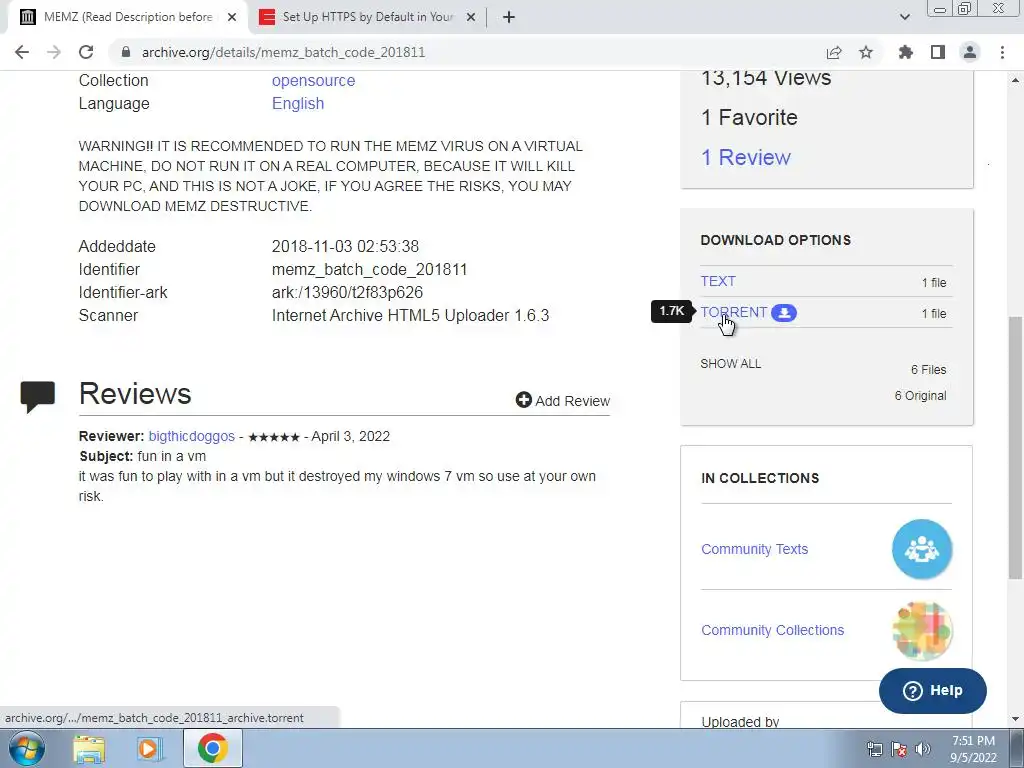Click the 6 Original count text
The width and height of the screenshot is (1024, 768).
920,396
